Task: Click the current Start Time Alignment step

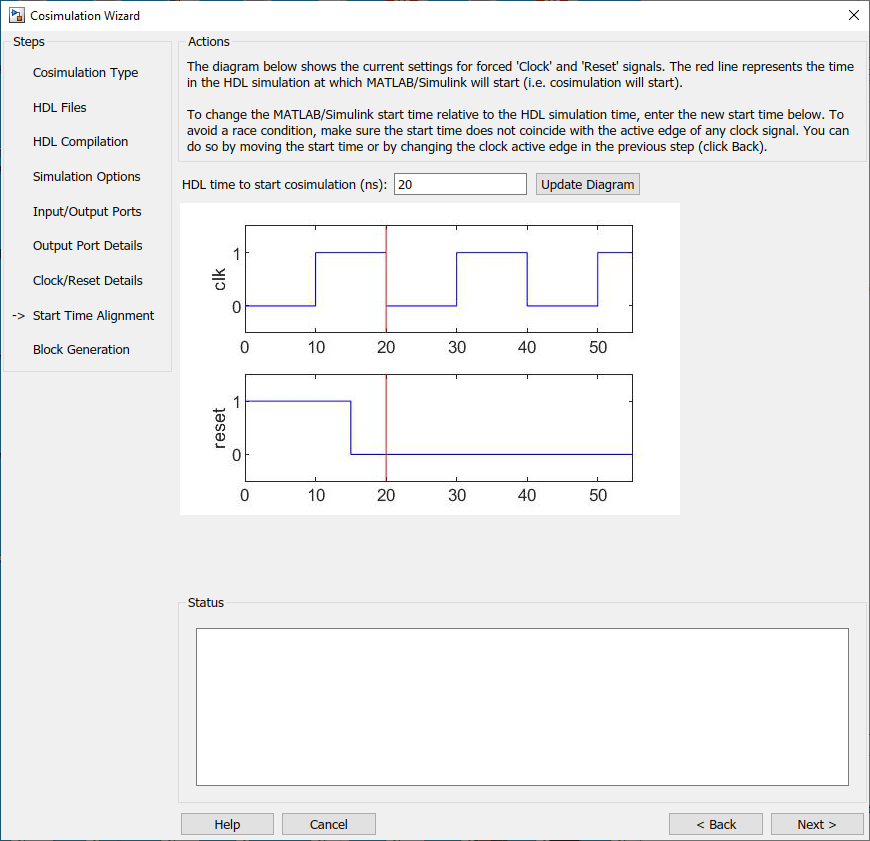Action: (93, 315)
